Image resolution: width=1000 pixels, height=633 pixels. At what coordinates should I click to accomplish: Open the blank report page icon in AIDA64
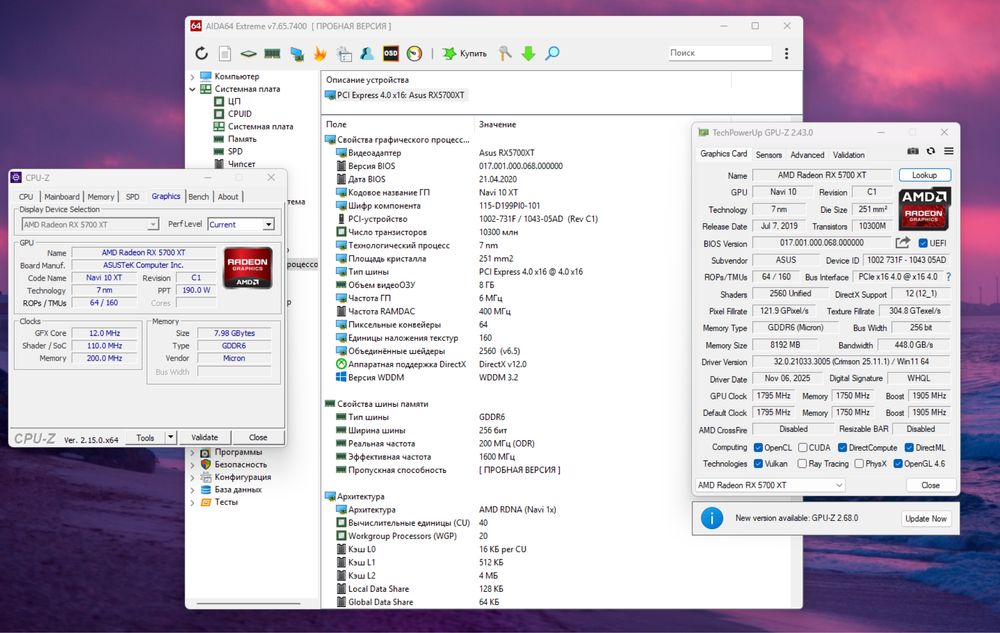(224, 54)
